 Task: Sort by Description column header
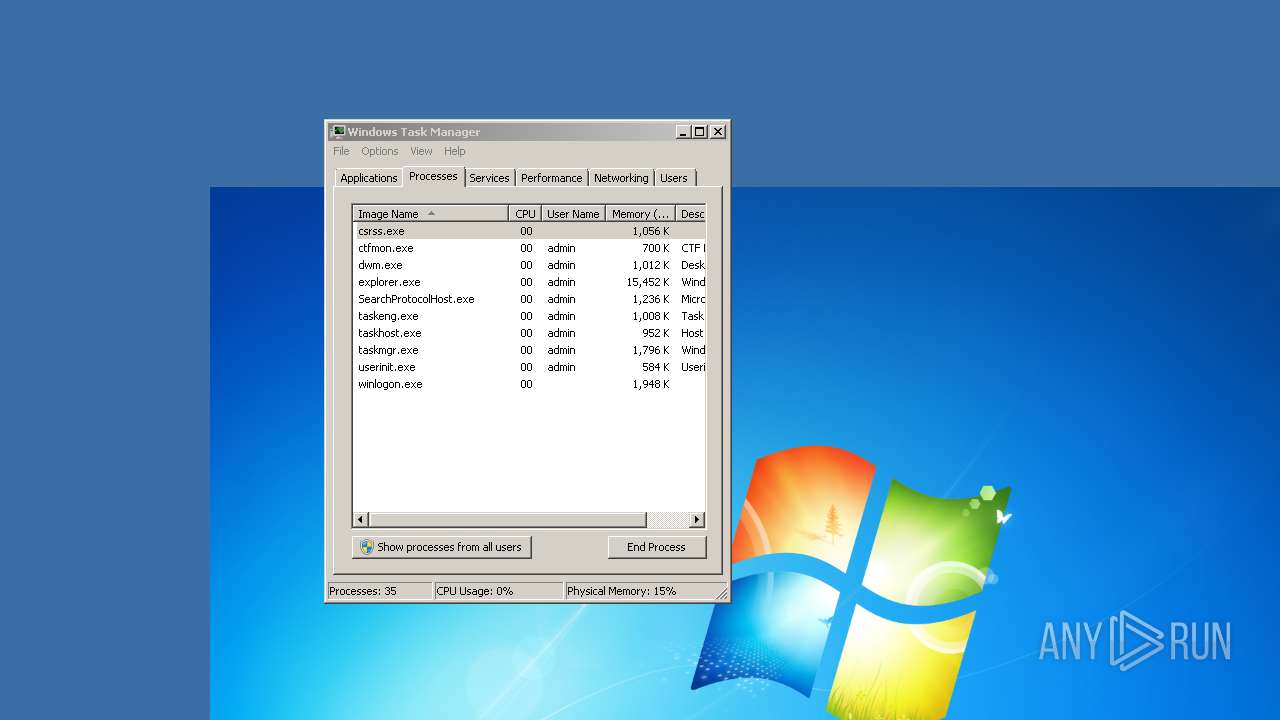click(691, 214)
